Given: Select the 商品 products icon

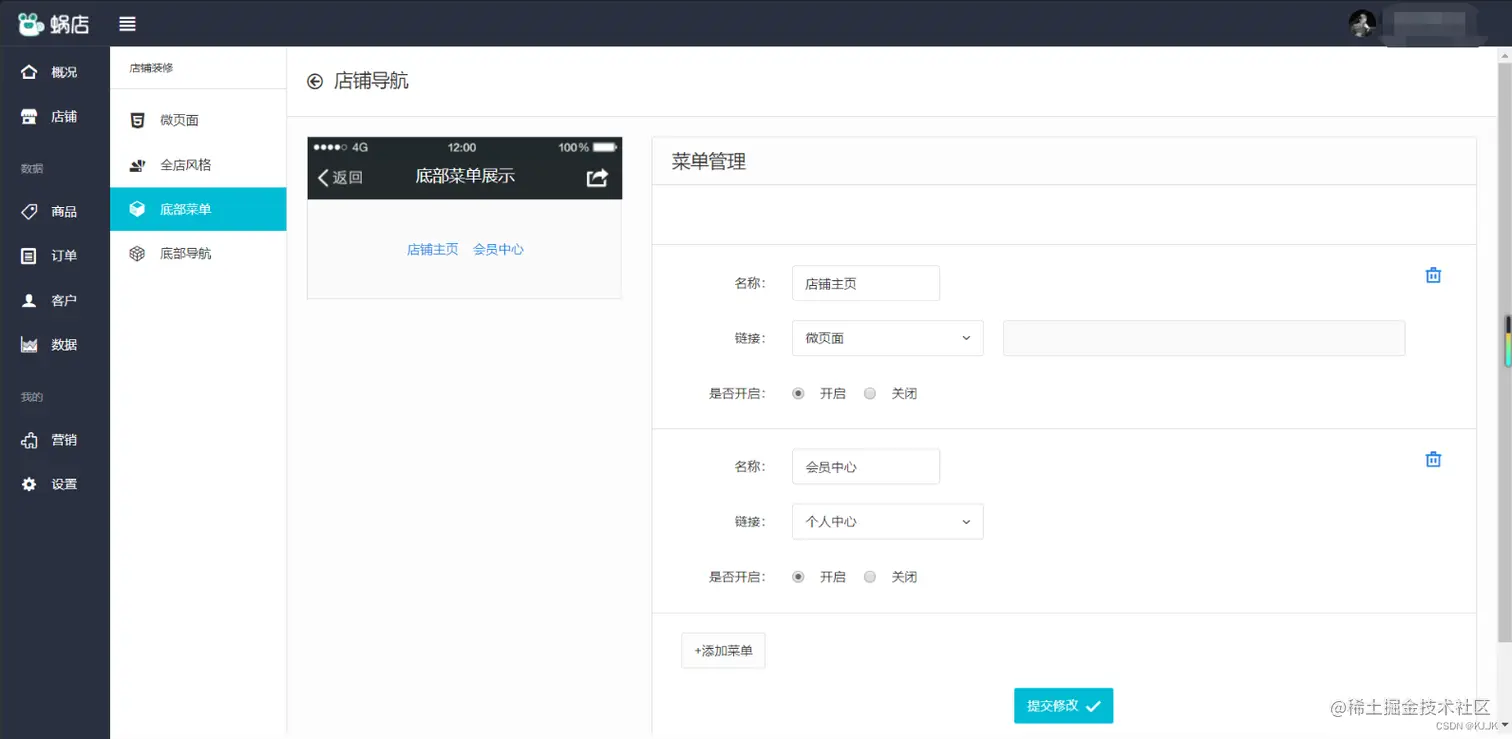Looking at the screenshot, I should (x=55, y=211).
